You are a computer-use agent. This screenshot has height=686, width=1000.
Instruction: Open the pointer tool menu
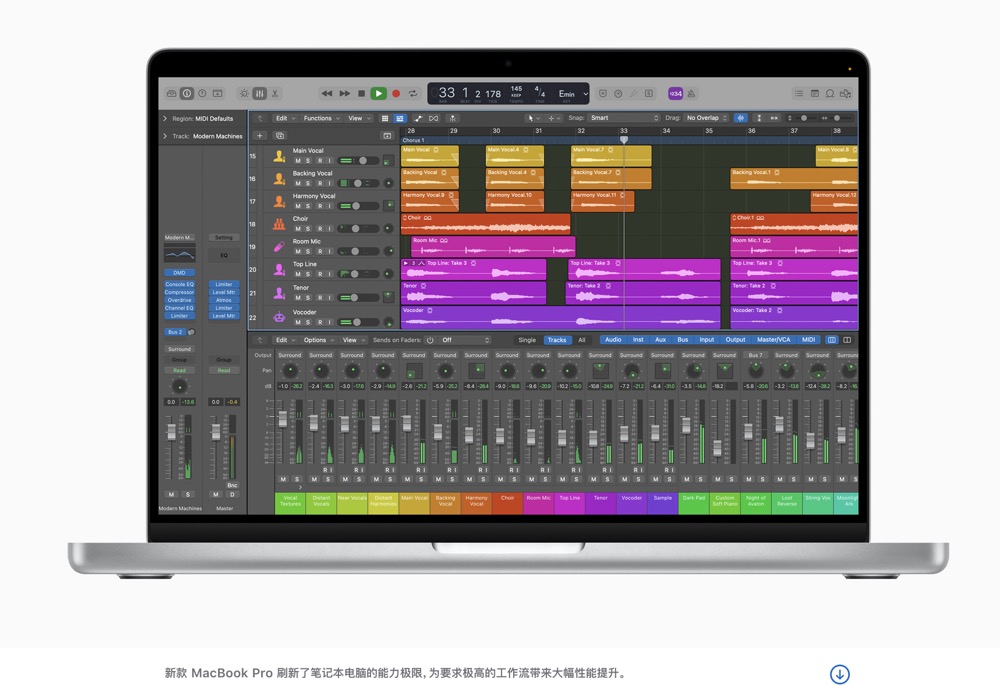coord(533,119)
